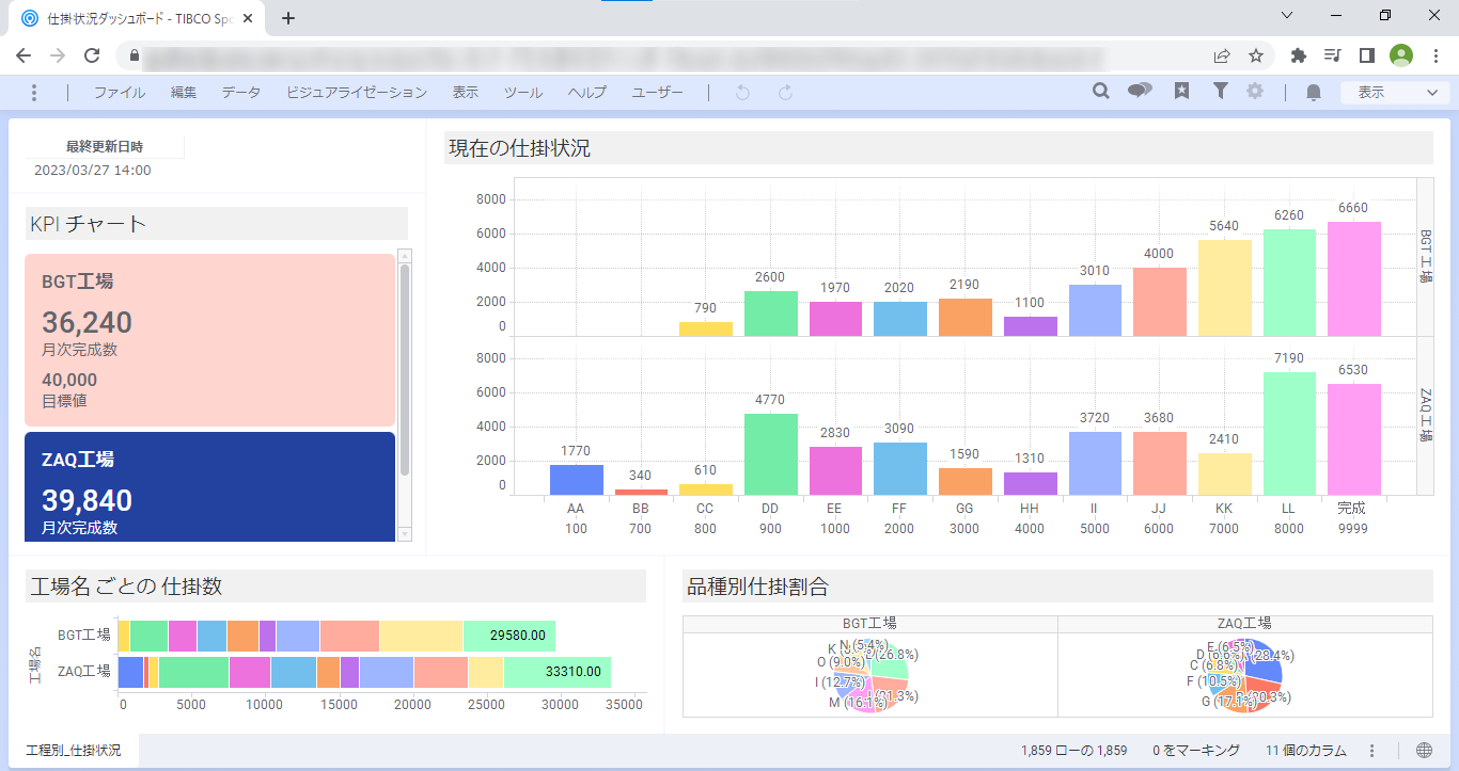Click the 33310.00 segment of ZAQ工場 bar

pos(557,672)
